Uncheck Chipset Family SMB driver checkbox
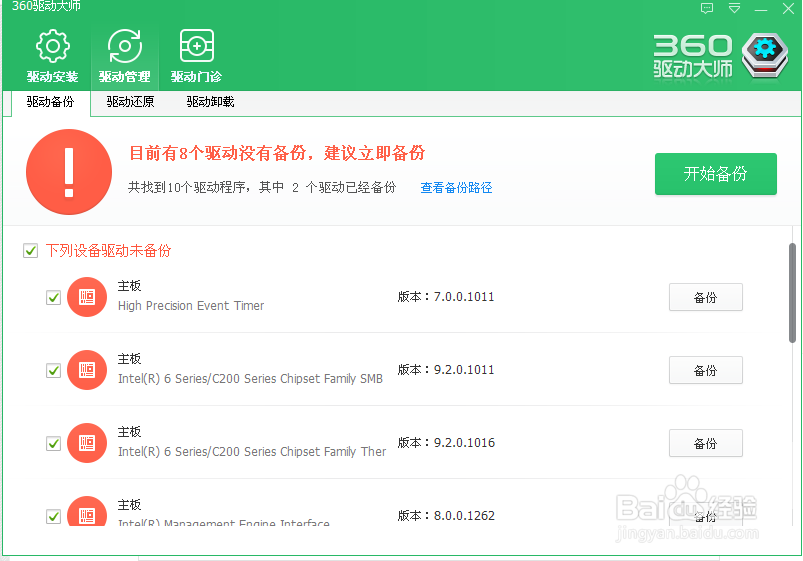This screenshot has width=803, height=561. tap(53, 370)
